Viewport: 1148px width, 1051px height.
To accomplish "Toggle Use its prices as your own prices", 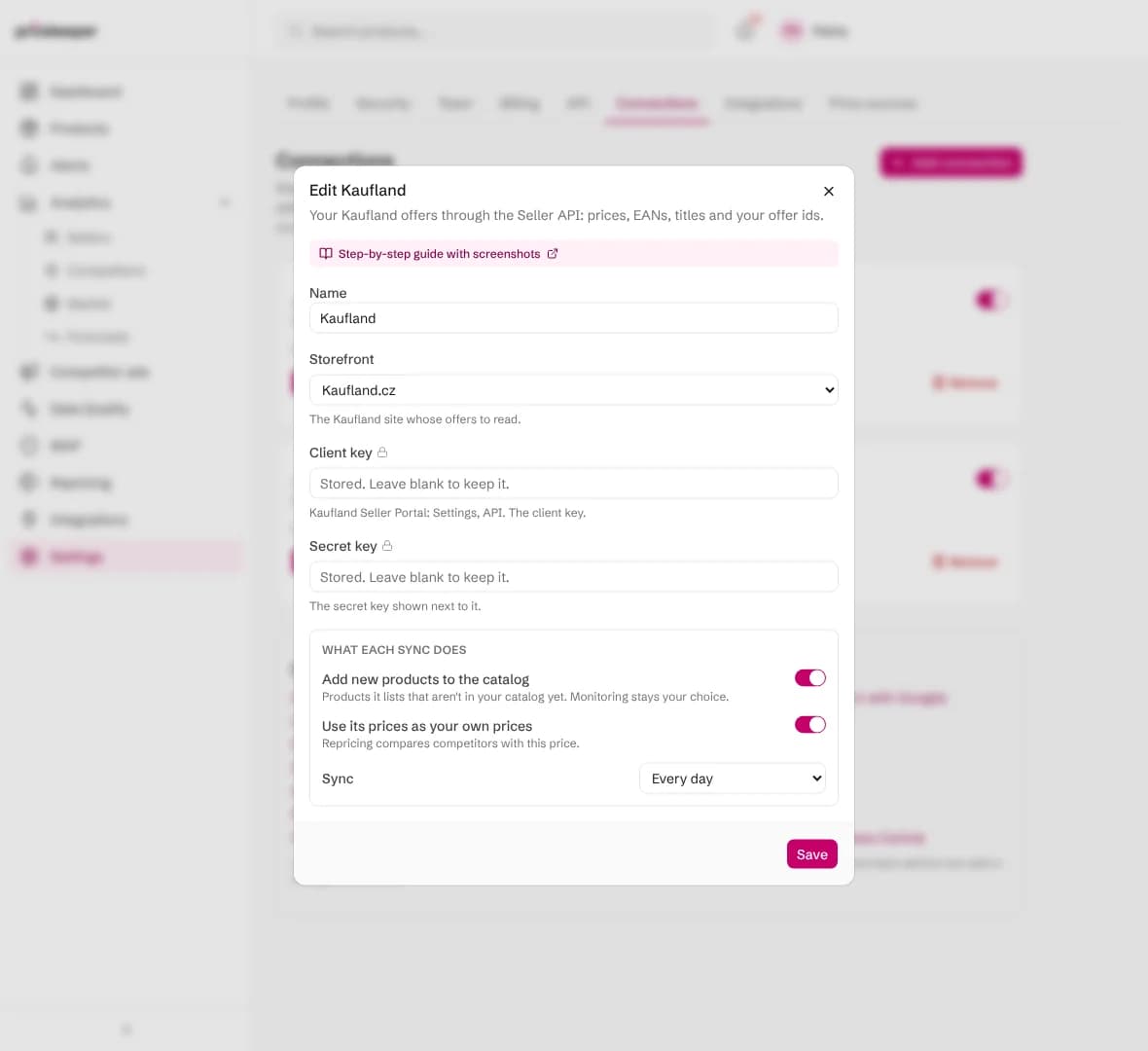I will pyautogui.click(x=809, y=724).
